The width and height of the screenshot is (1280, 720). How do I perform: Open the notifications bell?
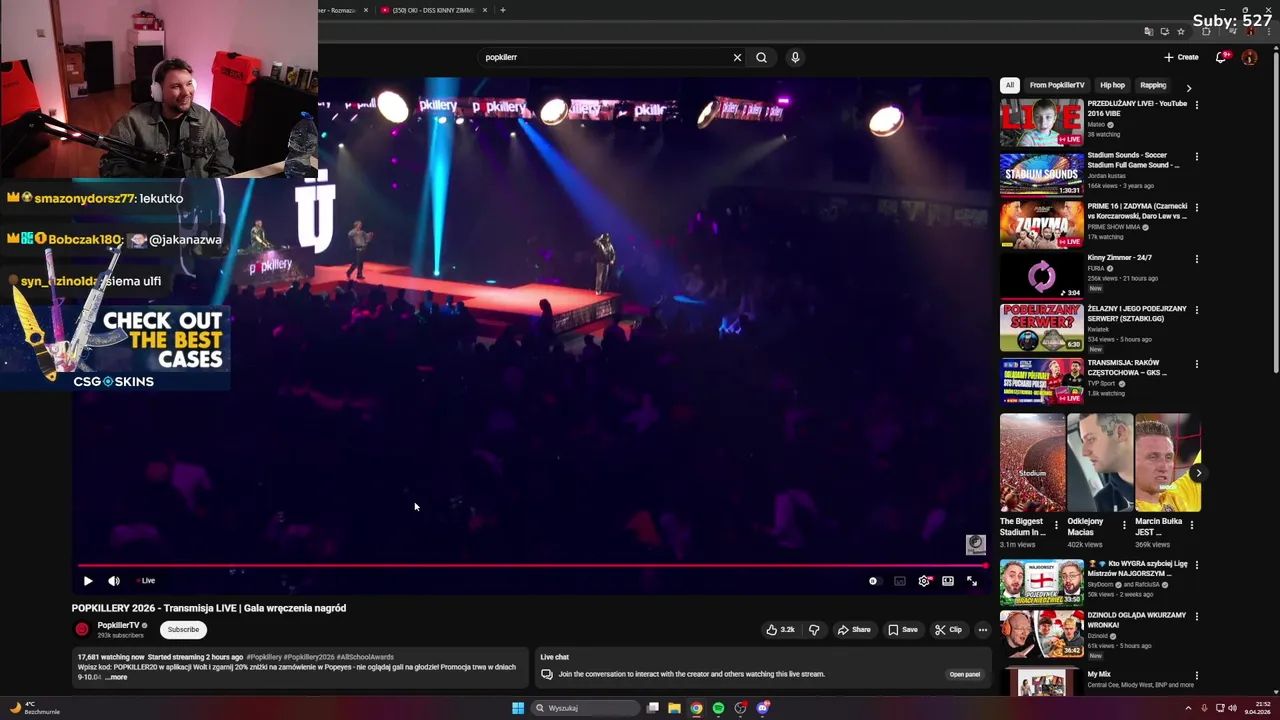point(1221,57)
